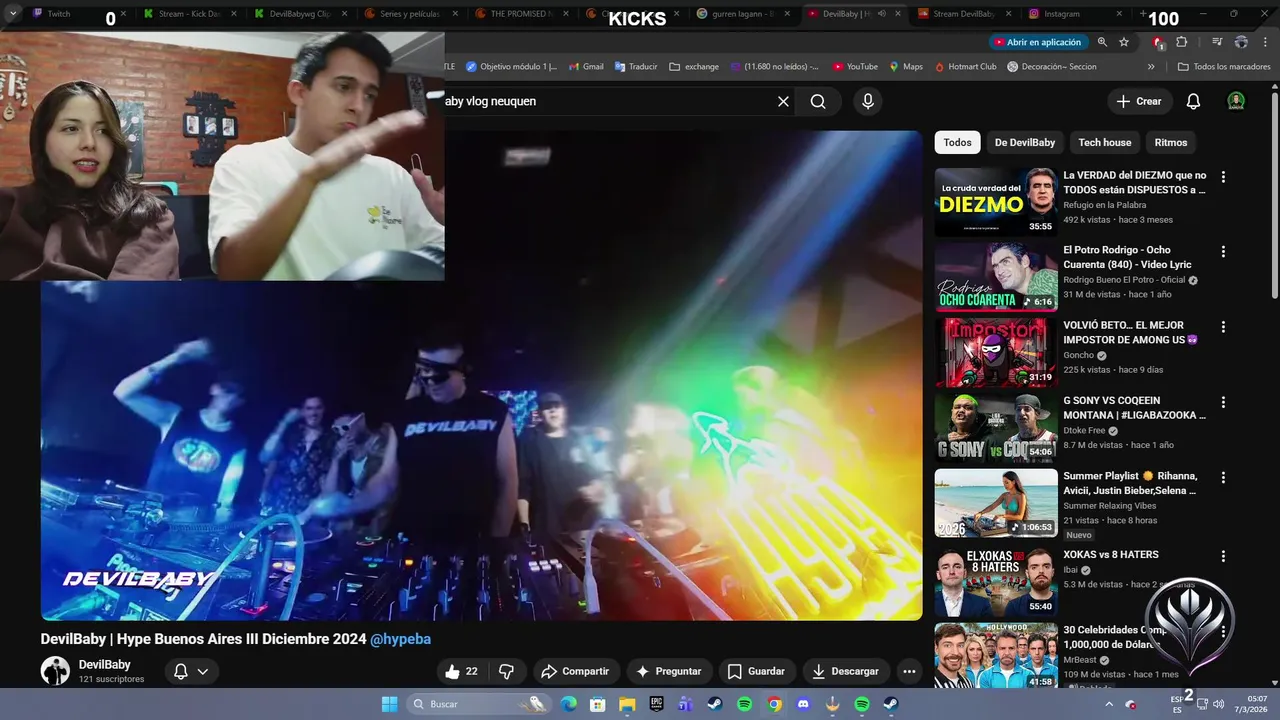The width and height of the screenshot is (1280, 720).
Task: Open the YouTube bookmark in bookmarks bar
Action: [x=854, y=67]
